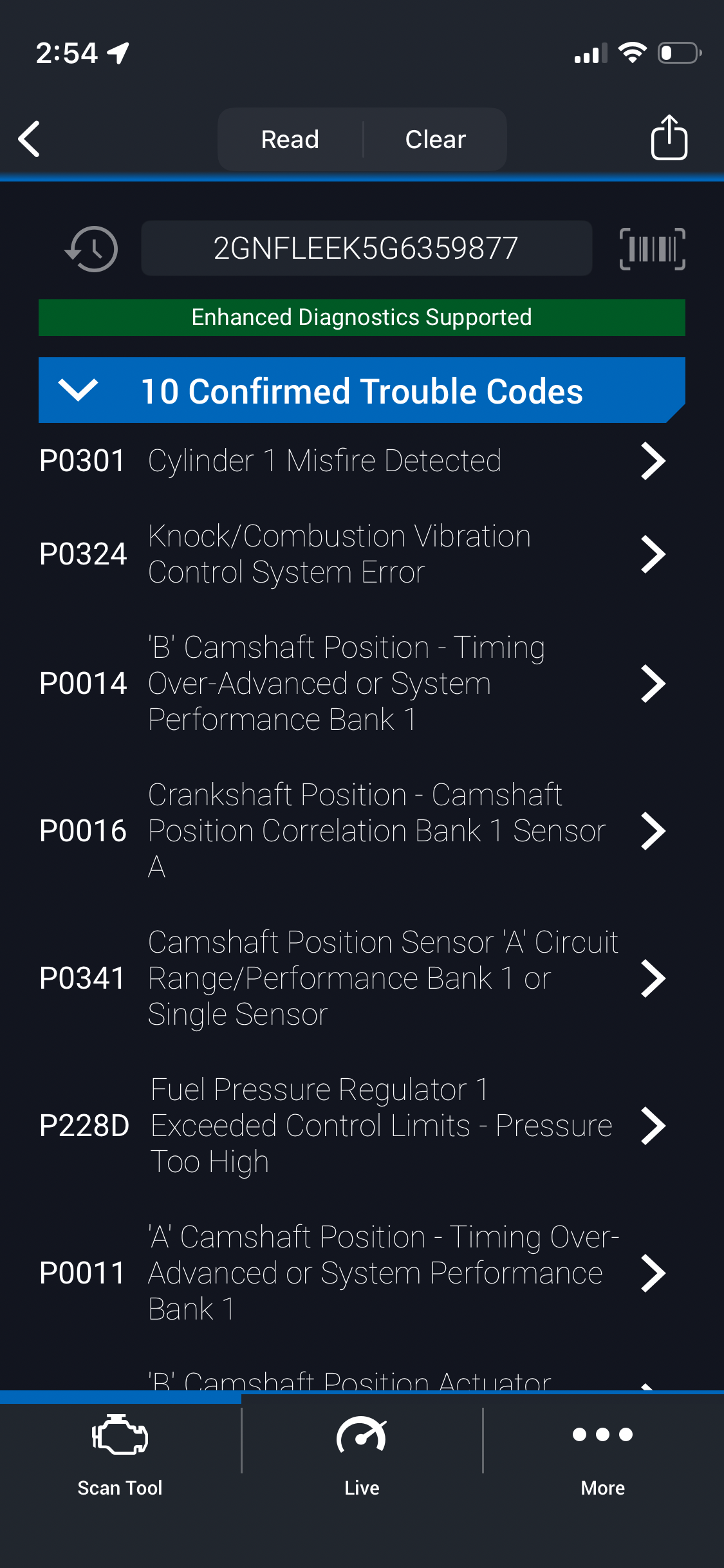Tap the back arrow icon
This screenshot has height=1568, width=724.
30,138
